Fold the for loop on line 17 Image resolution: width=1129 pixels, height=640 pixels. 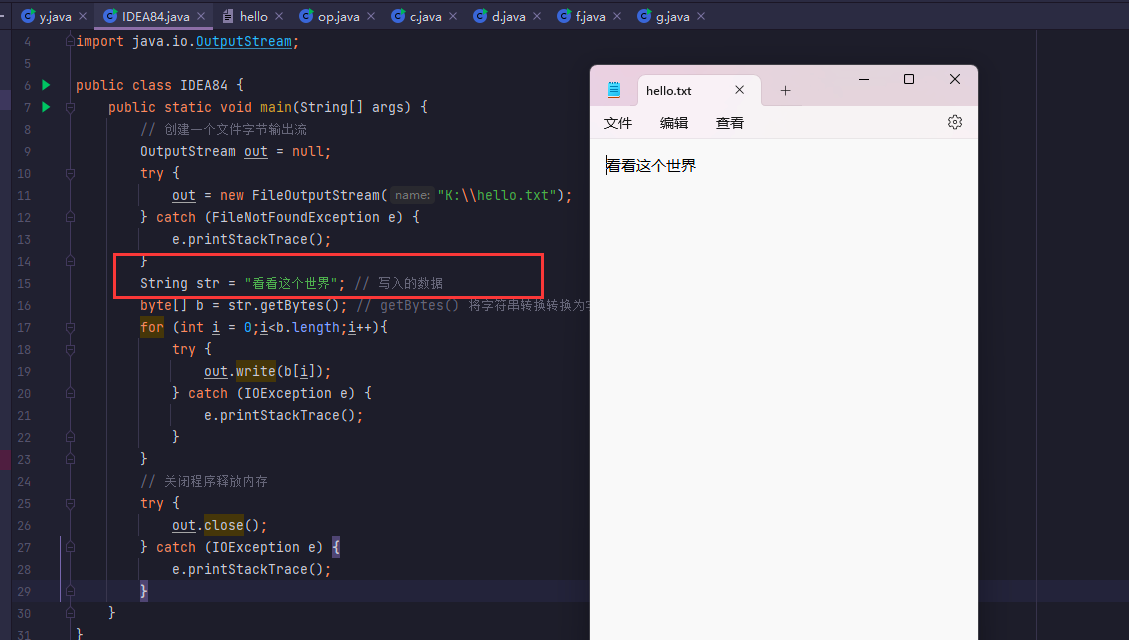70,327
